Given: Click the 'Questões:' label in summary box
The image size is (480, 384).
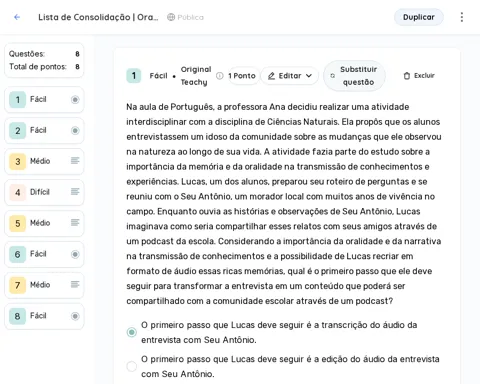Looking at the screenshot, I should (x=27, y=54).
